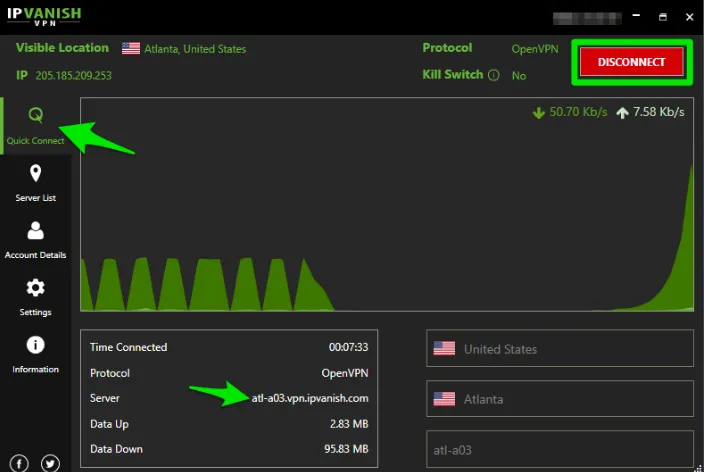Open Account Details person icon
Viewport: 704px width, 472px height.
pyautogui.click(x=35, y=231)
